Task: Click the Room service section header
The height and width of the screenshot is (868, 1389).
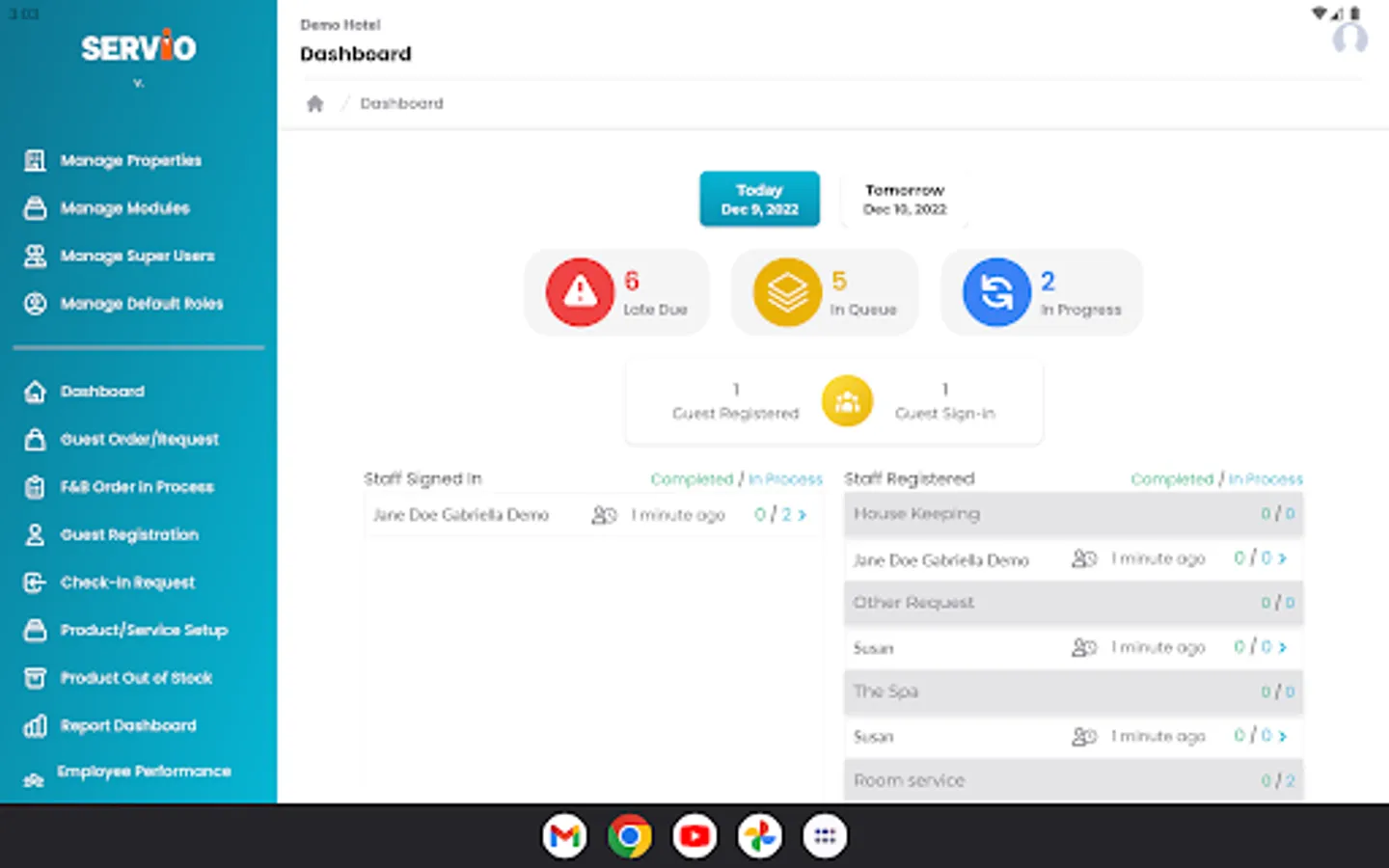Action: 1074,780
